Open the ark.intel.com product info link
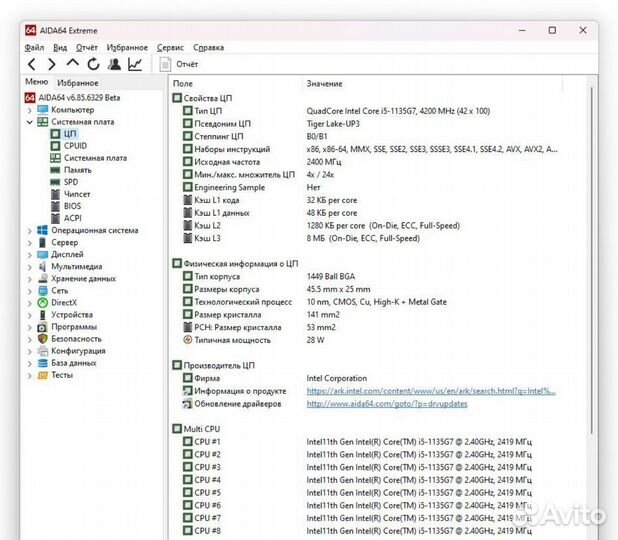618x540 pixels. point(430,391)
